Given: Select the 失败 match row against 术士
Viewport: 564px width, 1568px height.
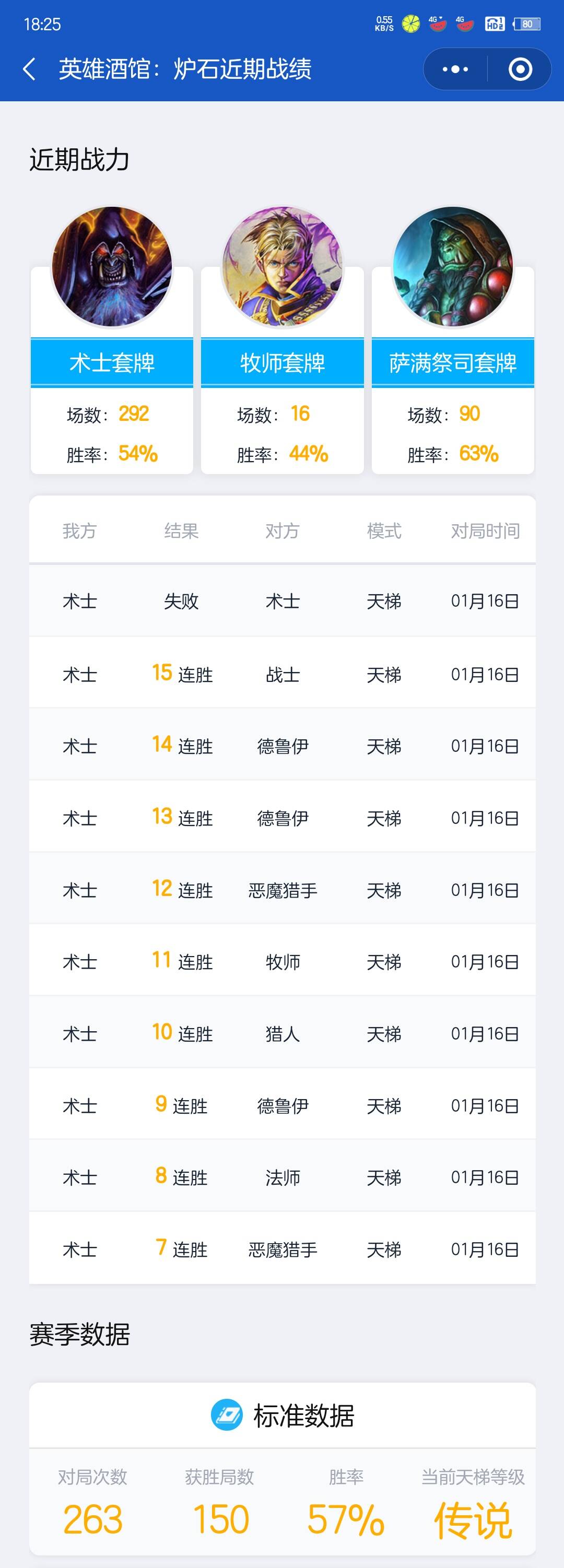Looking at the screenshot, I should 283,601.
